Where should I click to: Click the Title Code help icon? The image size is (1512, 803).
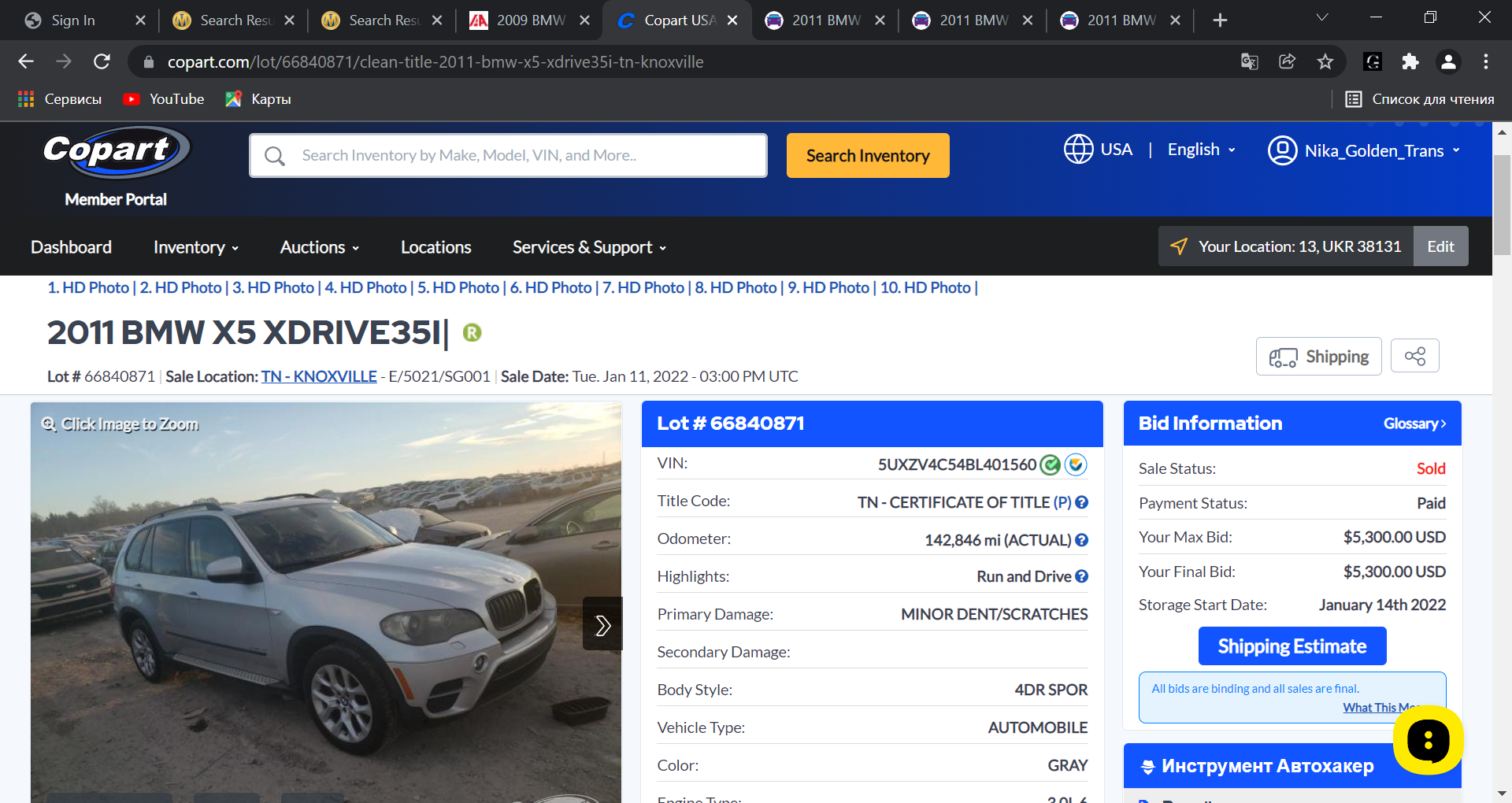(1081, 502)
